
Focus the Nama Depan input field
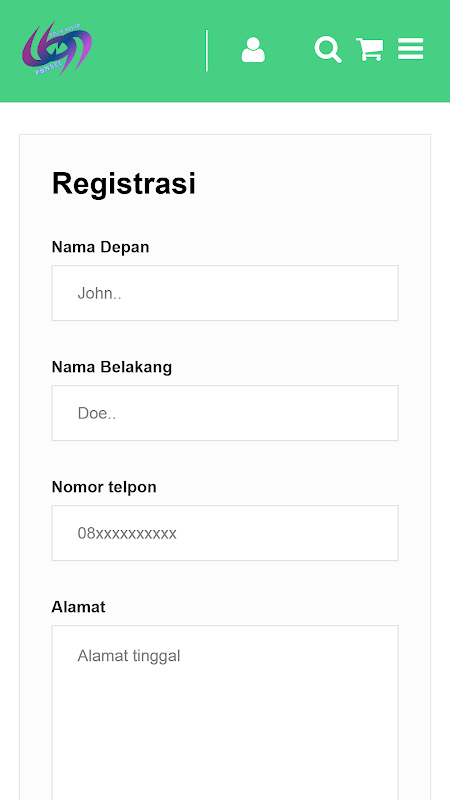pos(225,293)
